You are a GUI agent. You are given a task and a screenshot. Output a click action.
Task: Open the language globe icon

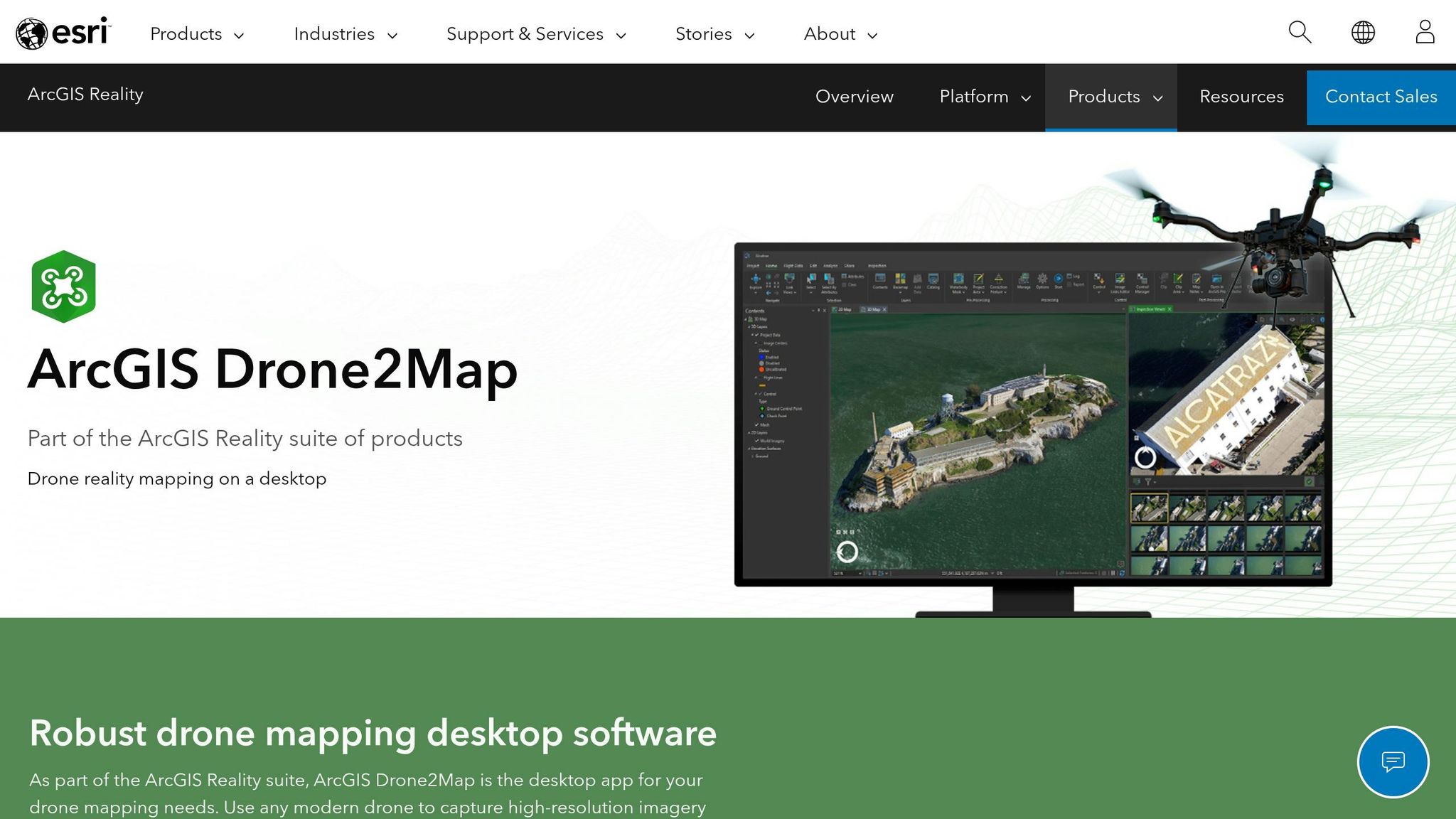1363,32
